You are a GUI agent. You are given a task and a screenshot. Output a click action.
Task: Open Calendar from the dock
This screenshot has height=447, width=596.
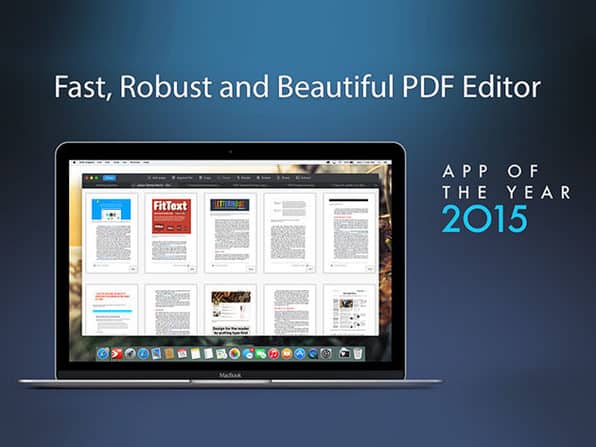coord(182,354)
